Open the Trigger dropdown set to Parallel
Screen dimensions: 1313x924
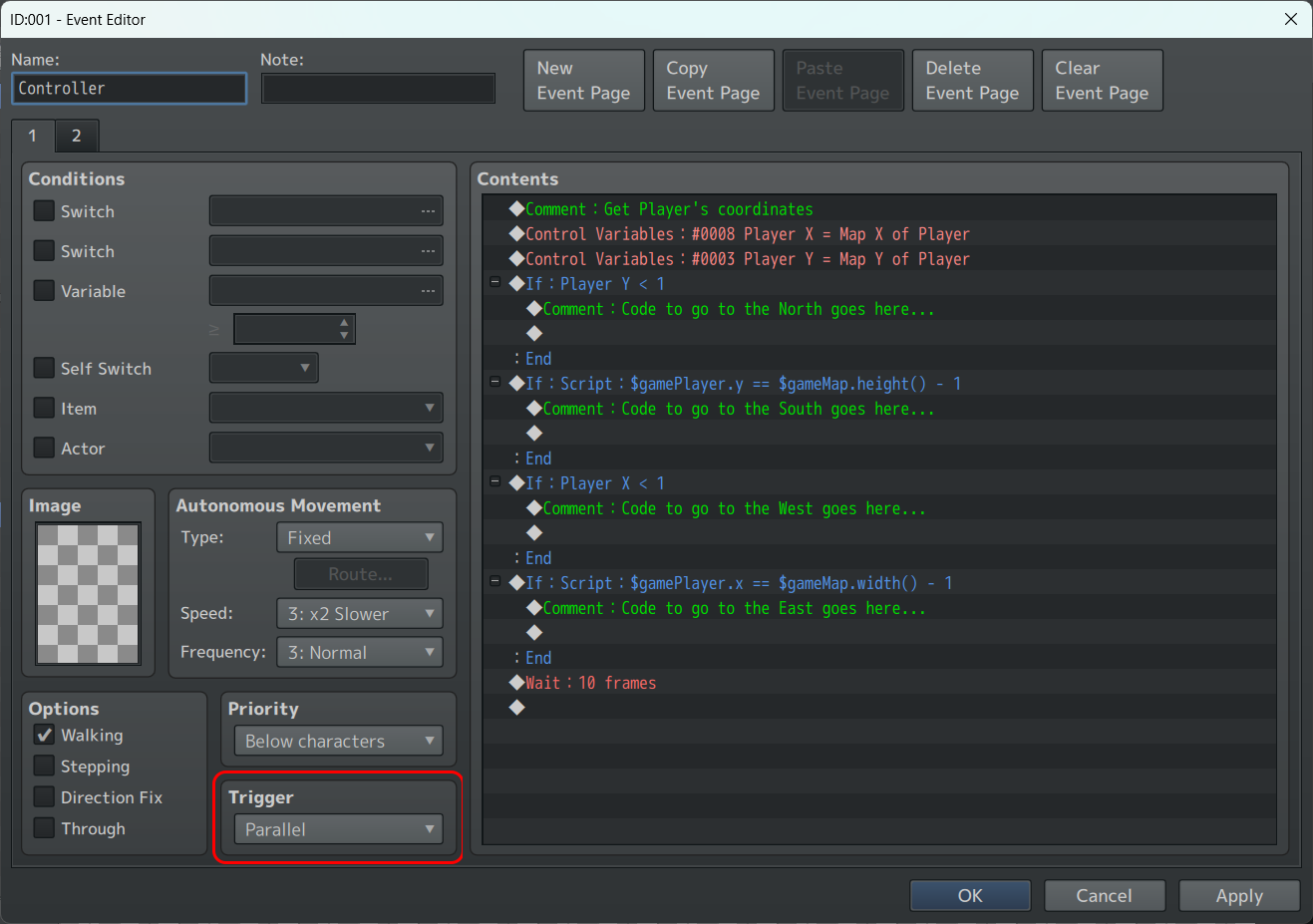[x=338, y=829]
